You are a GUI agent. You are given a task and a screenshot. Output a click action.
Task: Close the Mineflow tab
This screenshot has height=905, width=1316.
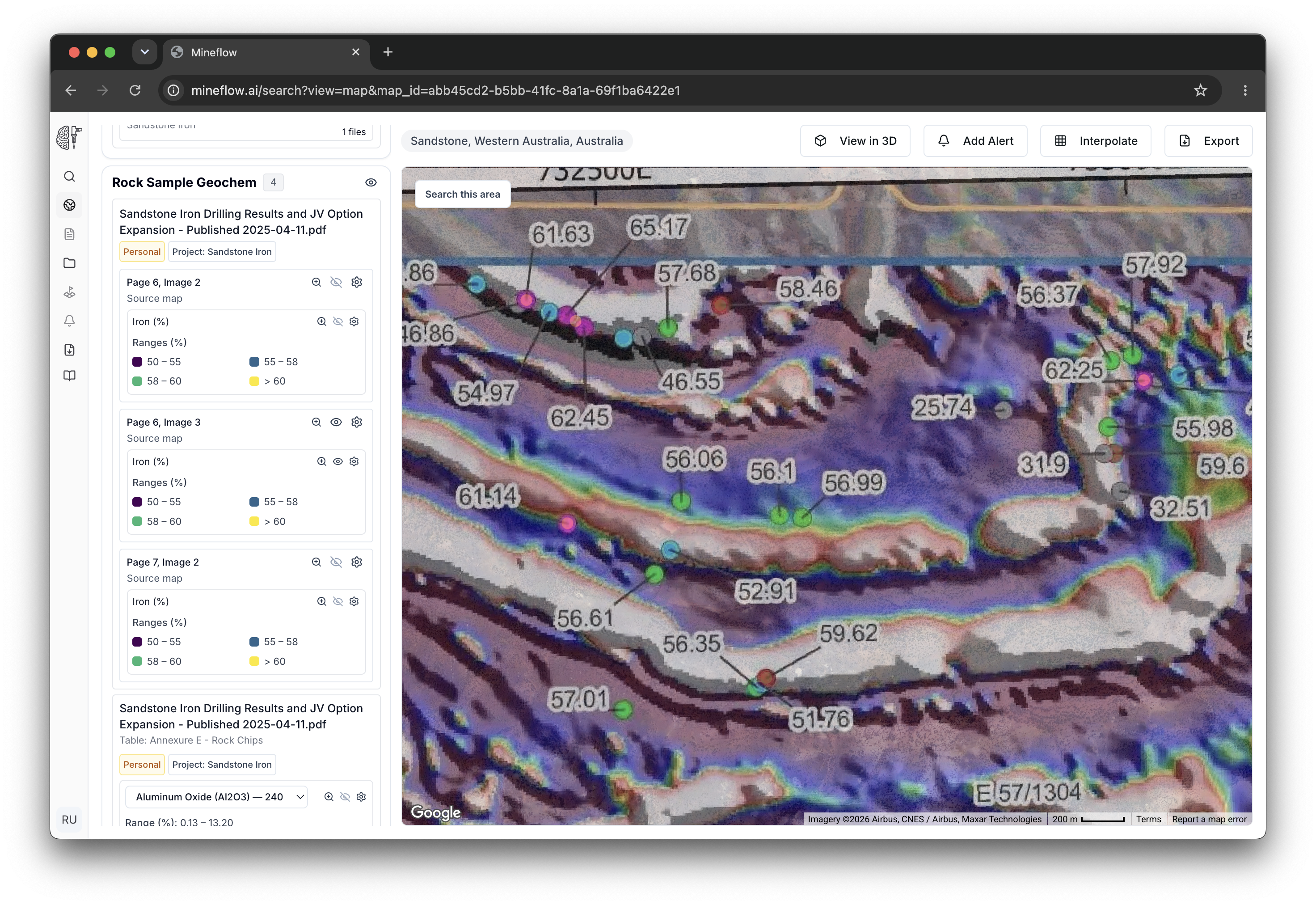pyautogui.click(x=355, y=52)
